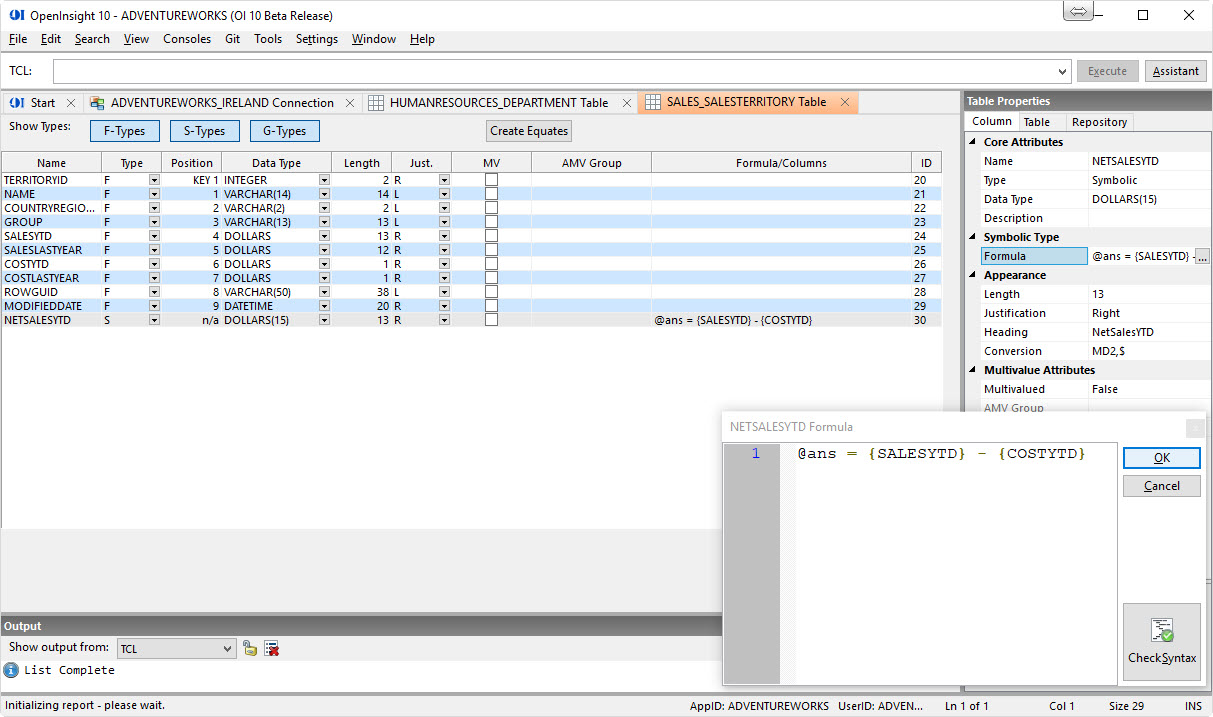
Task: Click the NETSALESYTD formula cell in grid
Action: coord(781,320)
